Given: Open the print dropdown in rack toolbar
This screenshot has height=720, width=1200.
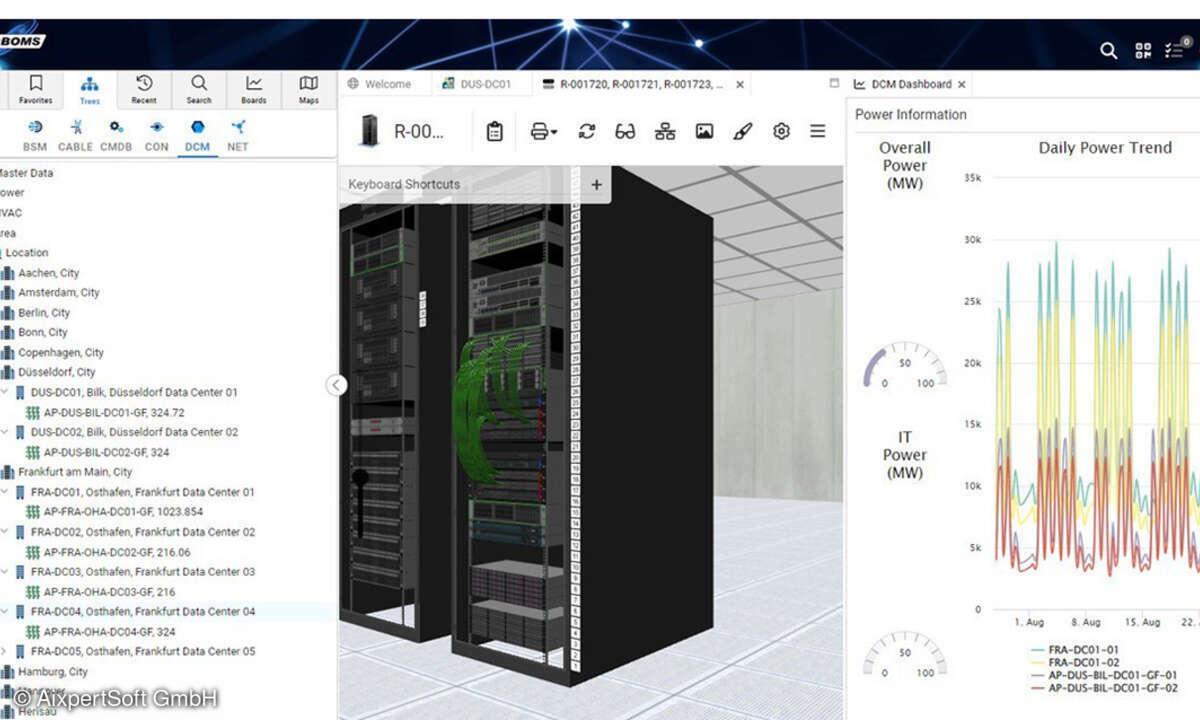Looking at the screenshot, I should (x=543, y=131).
